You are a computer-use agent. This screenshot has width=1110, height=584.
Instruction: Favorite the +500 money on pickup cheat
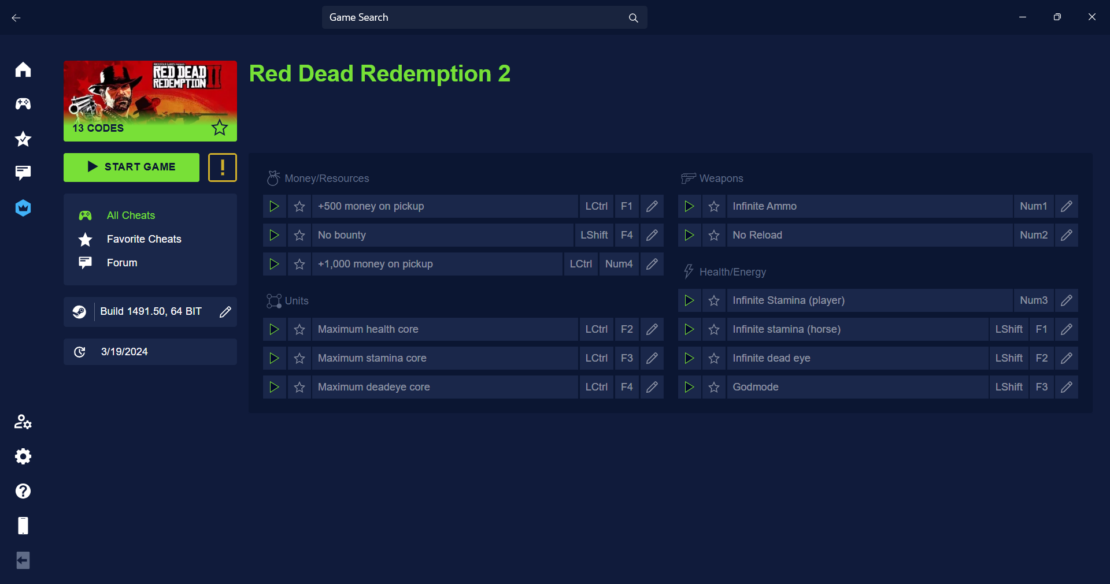(299, 206)
